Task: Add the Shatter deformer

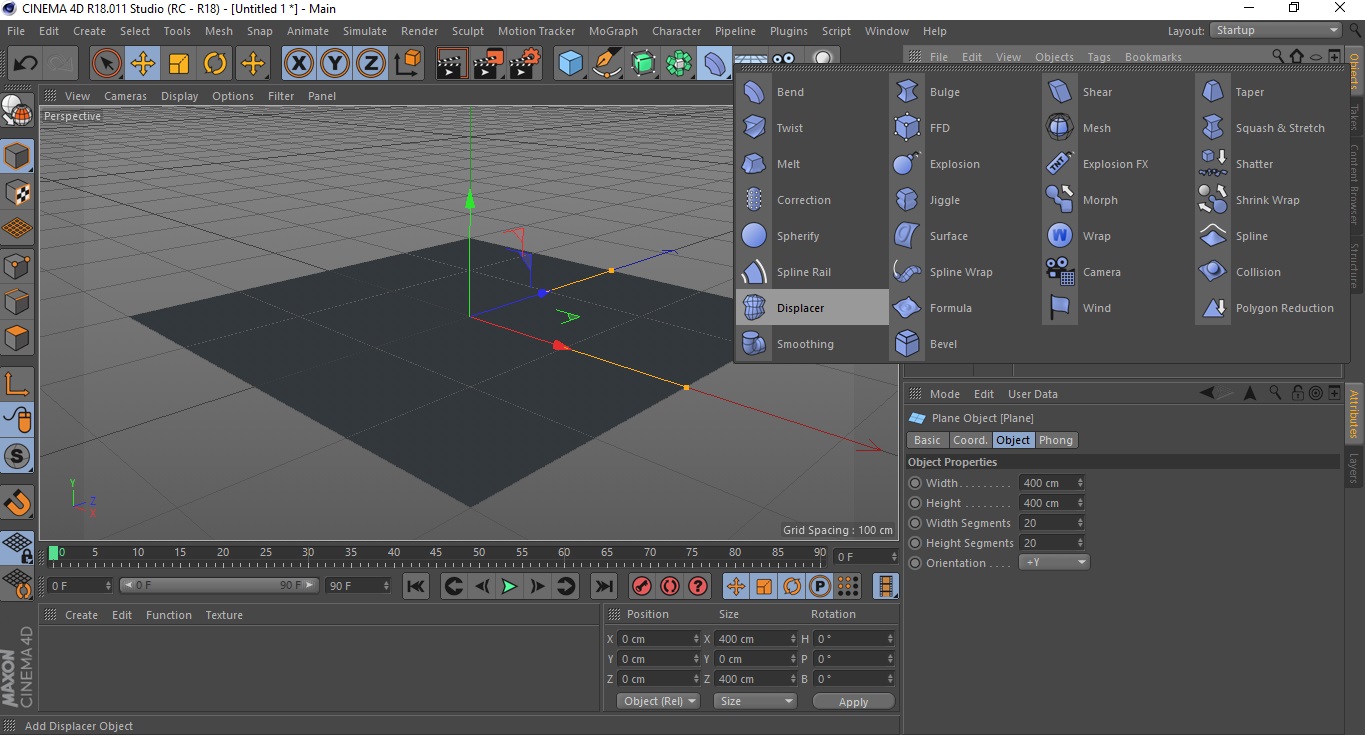Action: [1271, 164]
